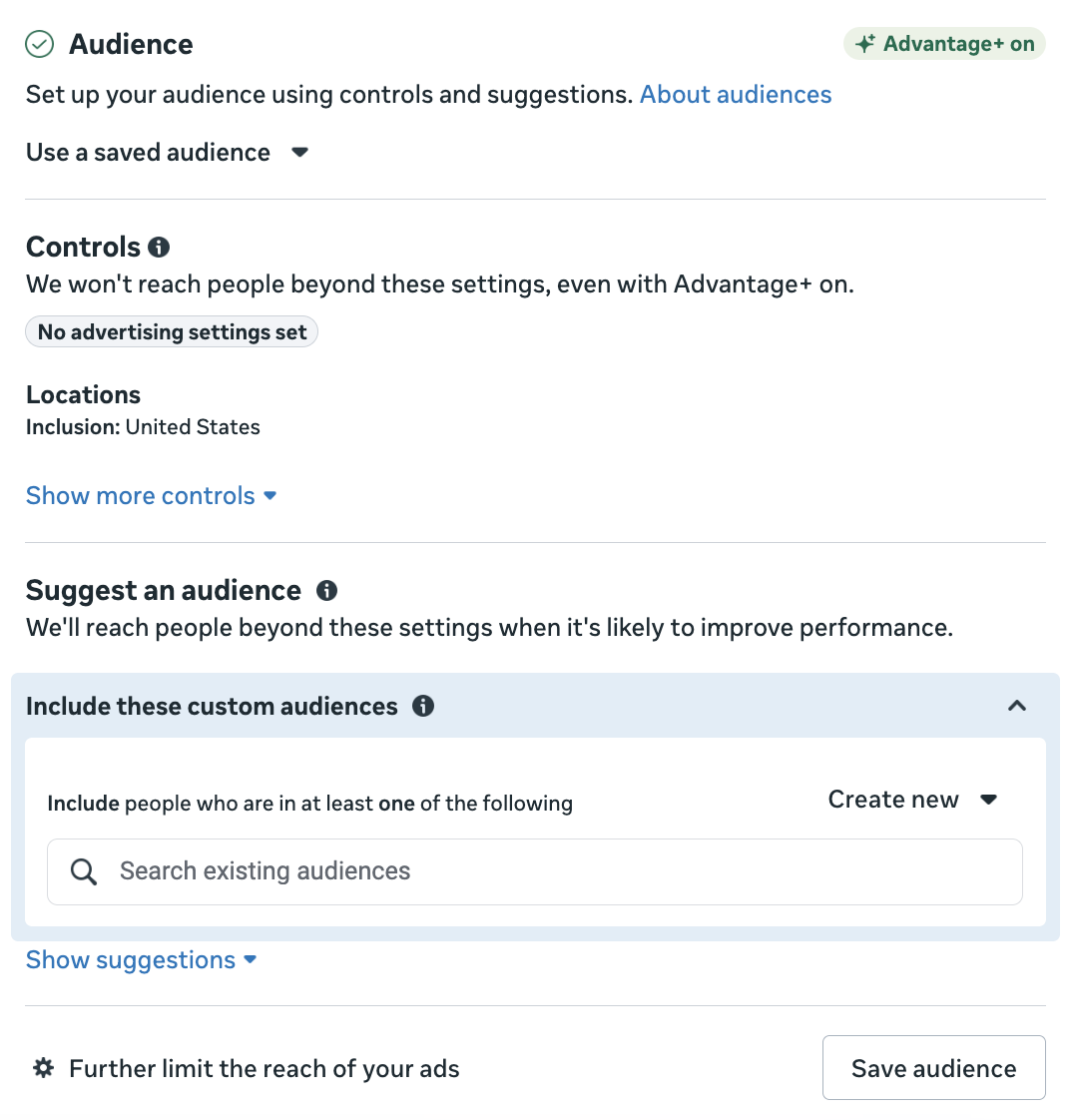Click the Advantage+ sparkle icon
This screenshot has width=1074, height=1120.
tap(865, 44)
